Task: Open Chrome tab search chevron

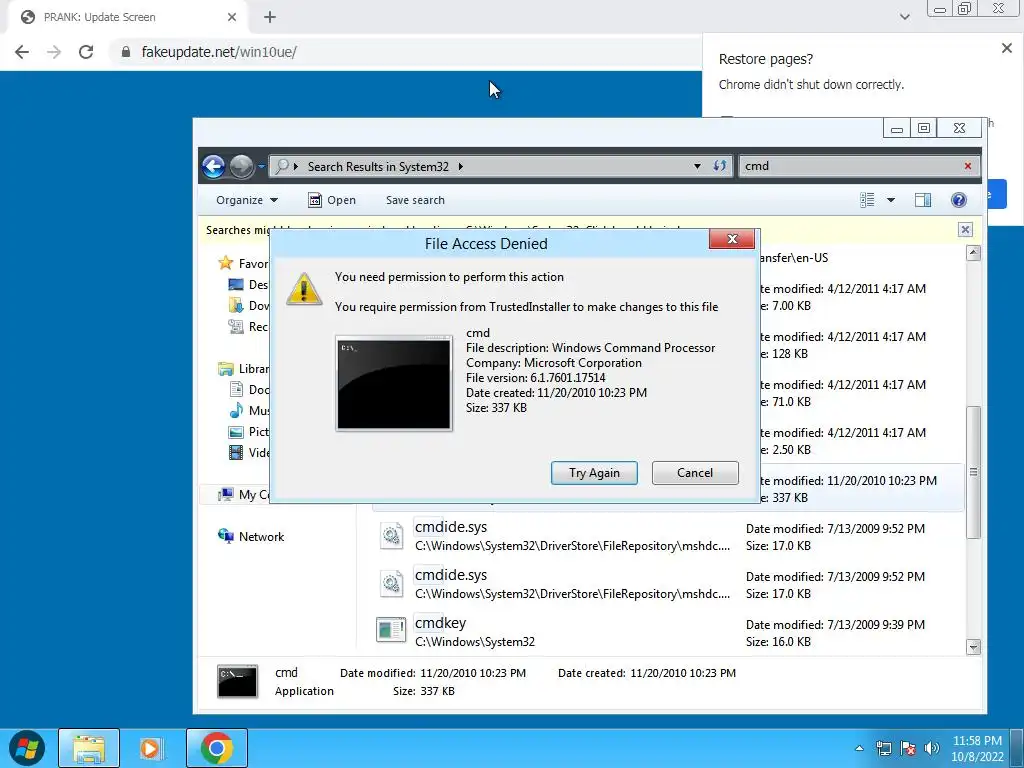Action: pyautogui.click(x=904, y=17)
